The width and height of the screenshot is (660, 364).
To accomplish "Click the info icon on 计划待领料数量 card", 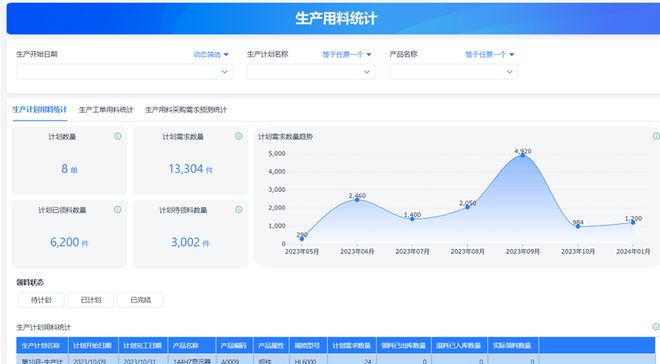I will (x=239, y=209).
